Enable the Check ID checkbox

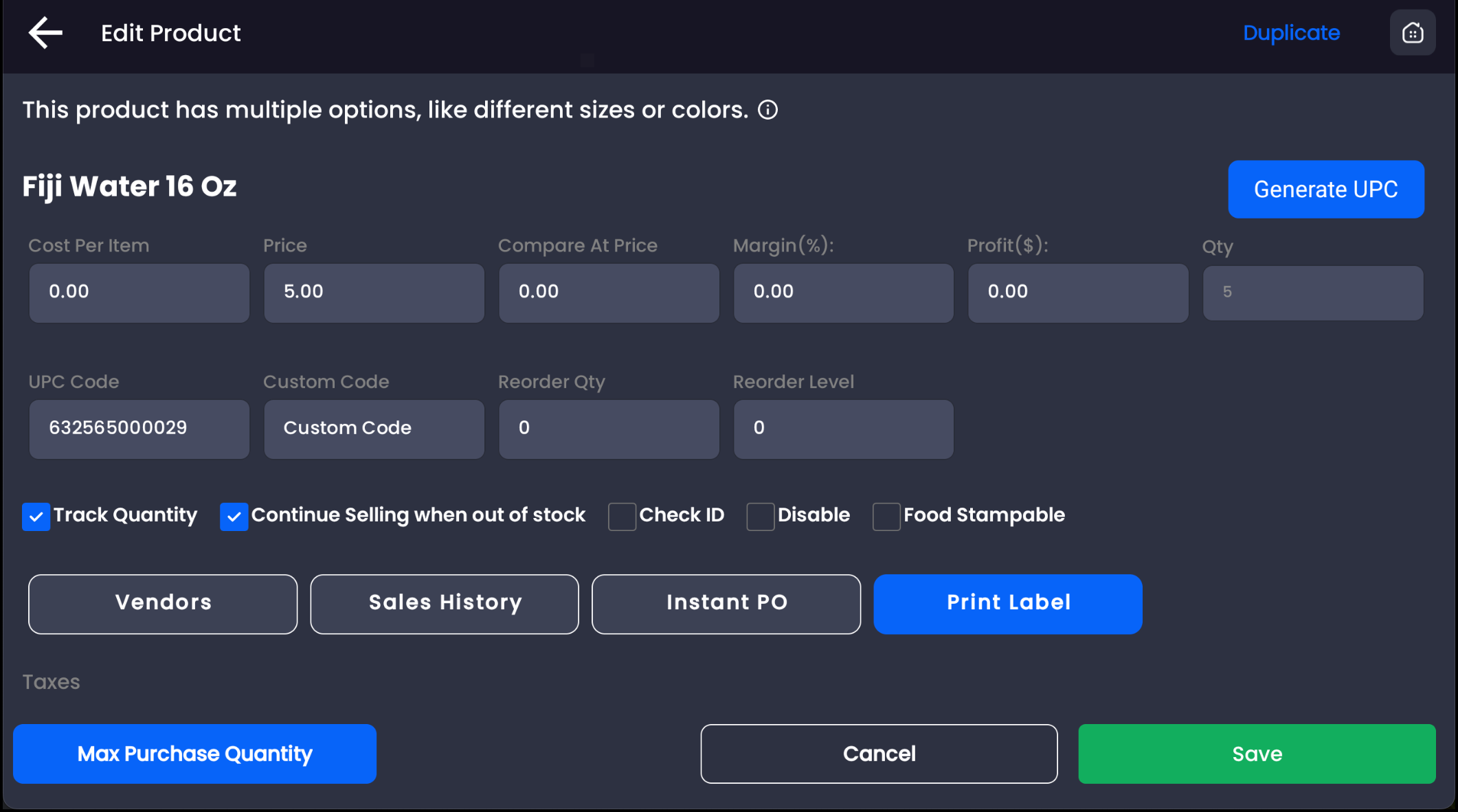click(622, 517)
